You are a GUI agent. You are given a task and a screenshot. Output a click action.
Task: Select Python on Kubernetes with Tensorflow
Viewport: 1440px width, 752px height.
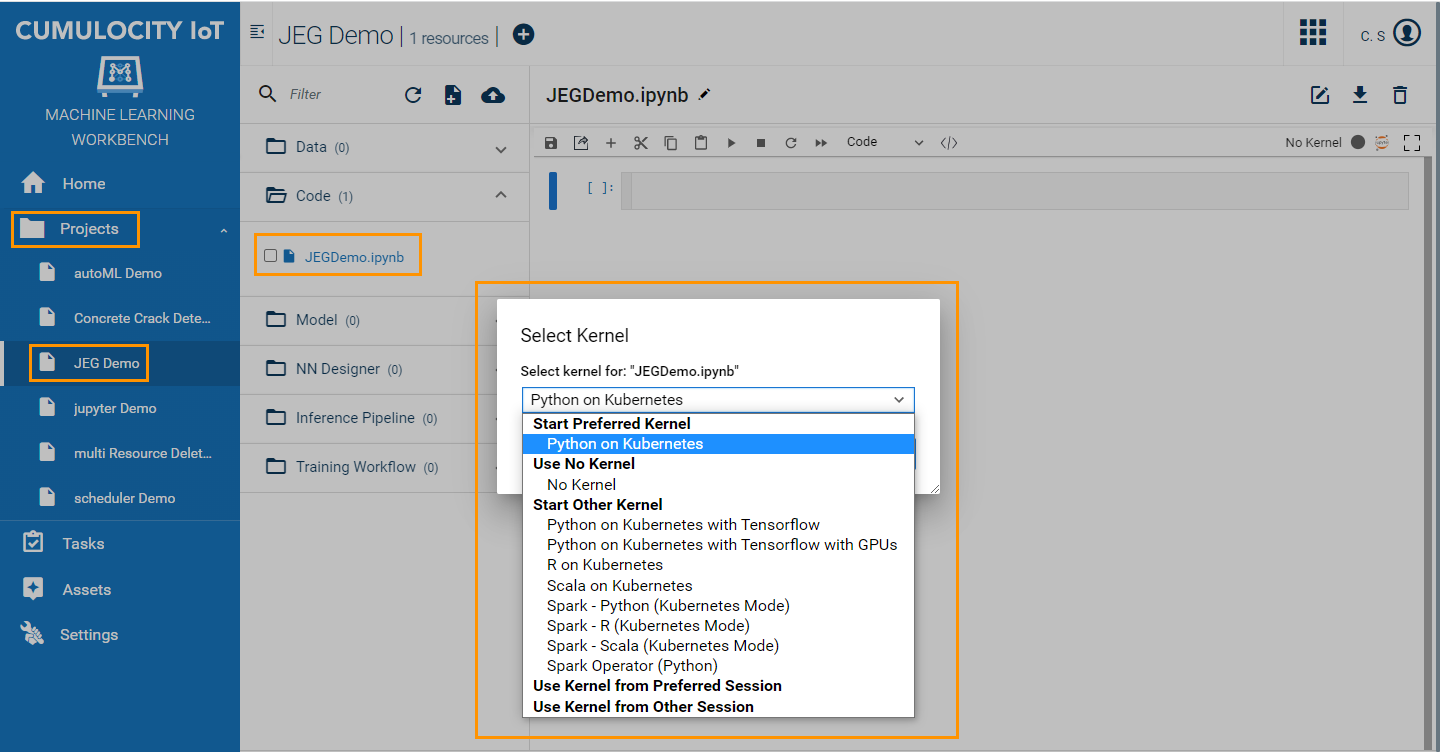click(x=718, y=525)
